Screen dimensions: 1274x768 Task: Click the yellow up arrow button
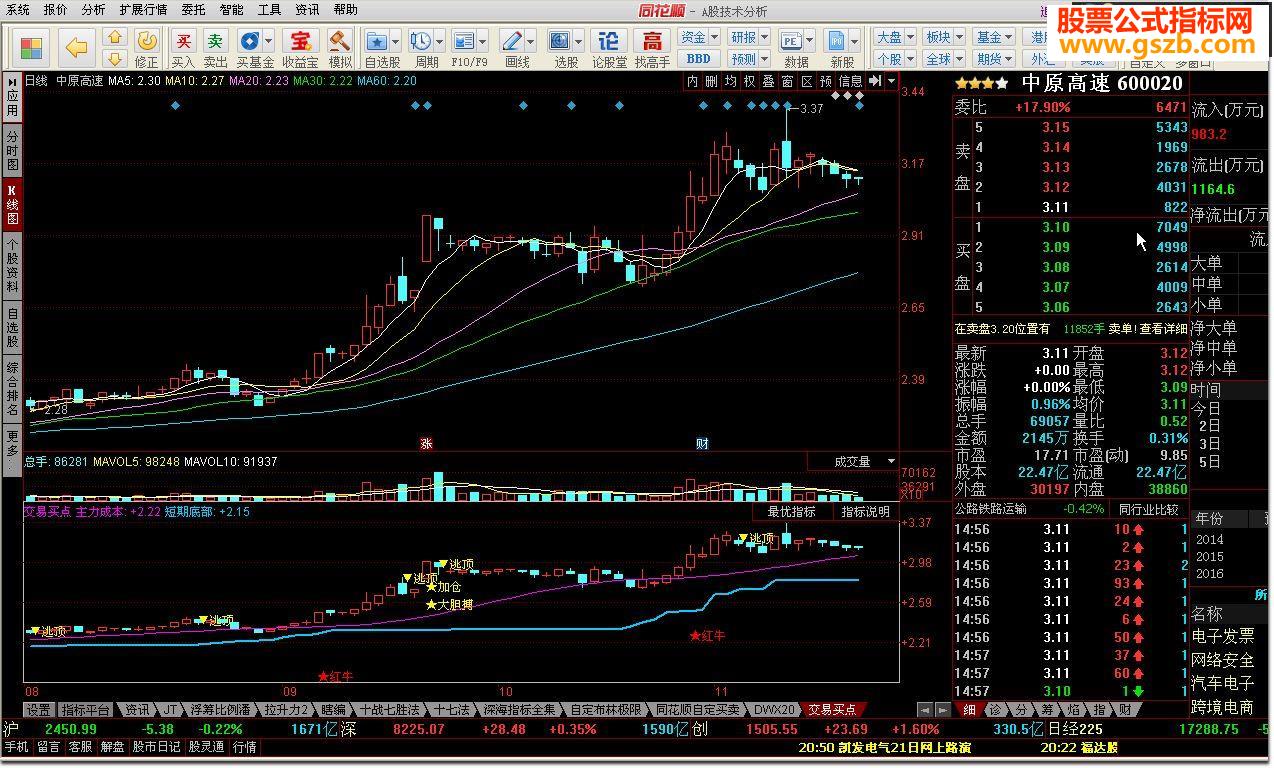115,37
